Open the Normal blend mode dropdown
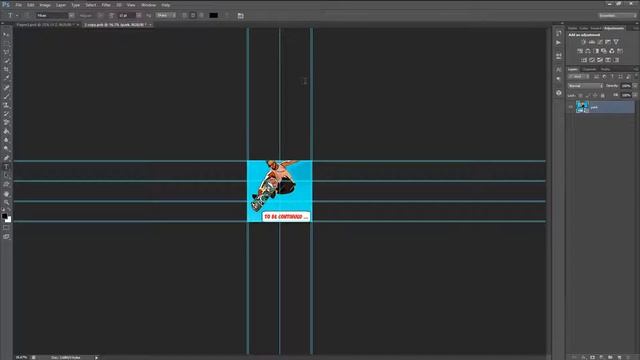The height and width of the screenshot is (360, 640). (x=585, y=86)
